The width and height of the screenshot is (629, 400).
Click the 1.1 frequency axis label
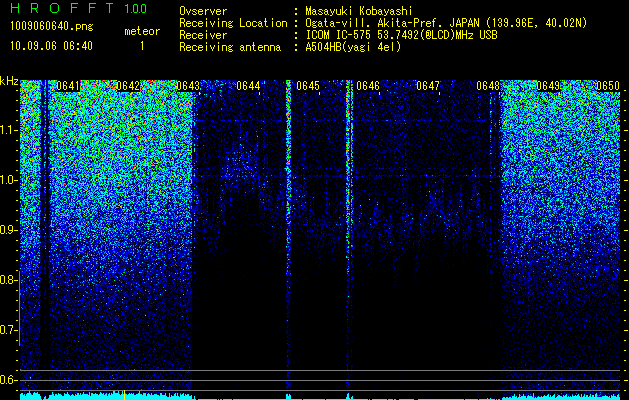(8, 130)
